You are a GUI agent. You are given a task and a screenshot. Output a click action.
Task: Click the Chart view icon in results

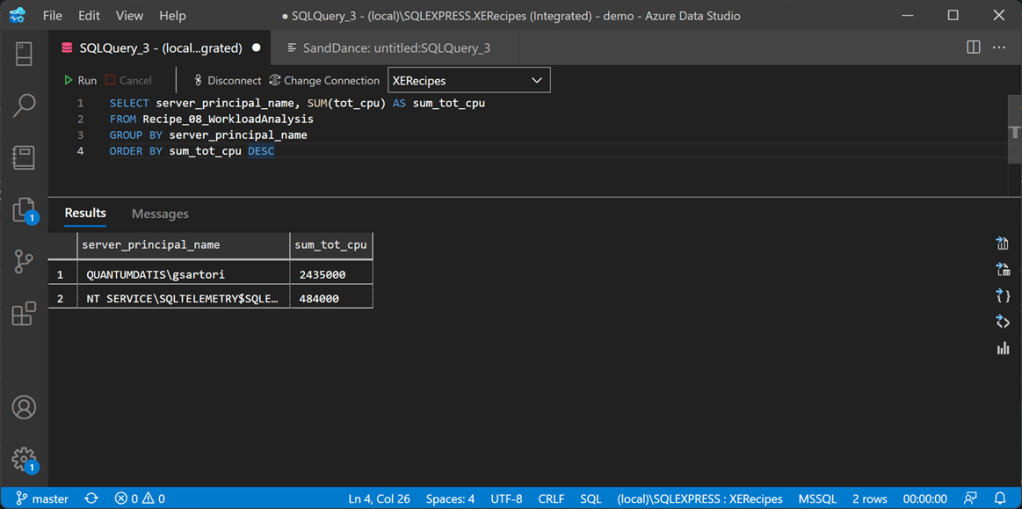tap(1002, 348)
